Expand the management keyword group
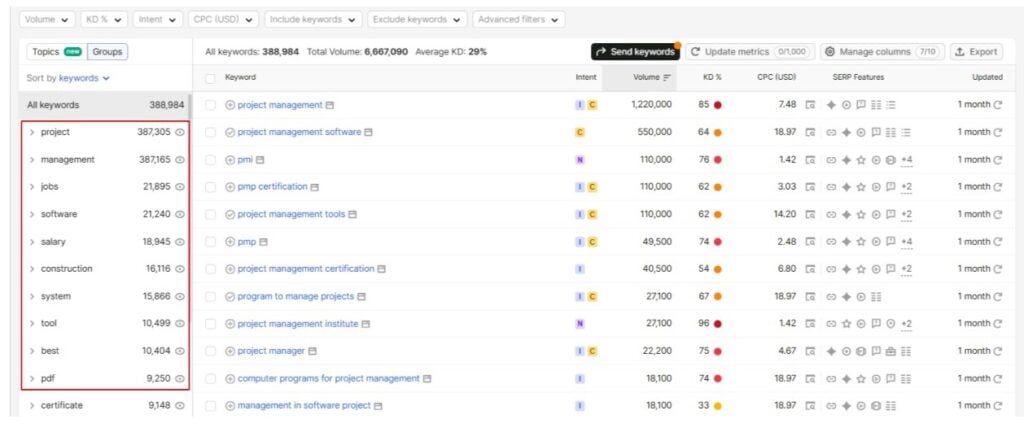 click(x=31, y=159)
